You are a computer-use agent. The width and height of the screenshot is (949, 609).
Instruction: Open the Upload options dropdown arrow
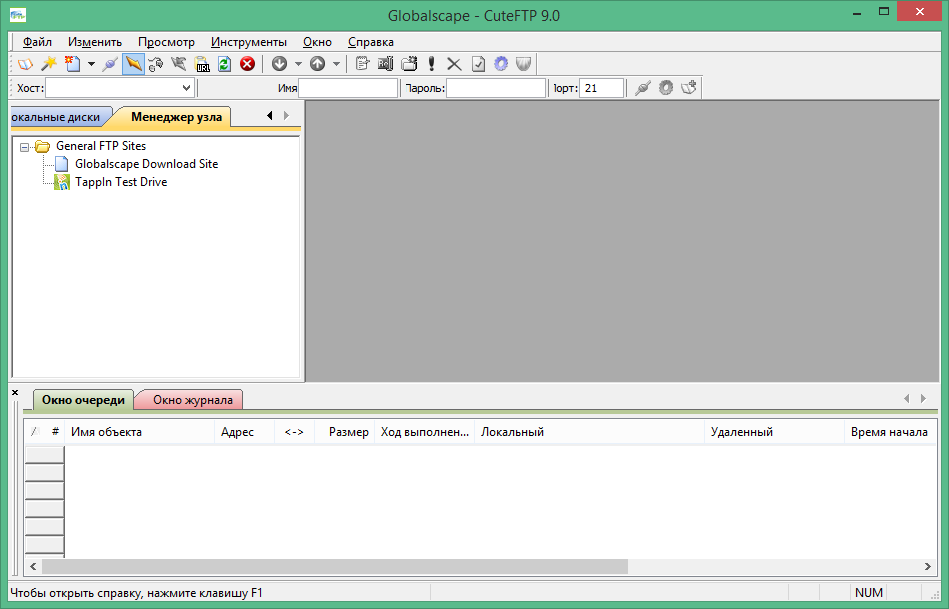pyautogui.click(x=336, y=64)
